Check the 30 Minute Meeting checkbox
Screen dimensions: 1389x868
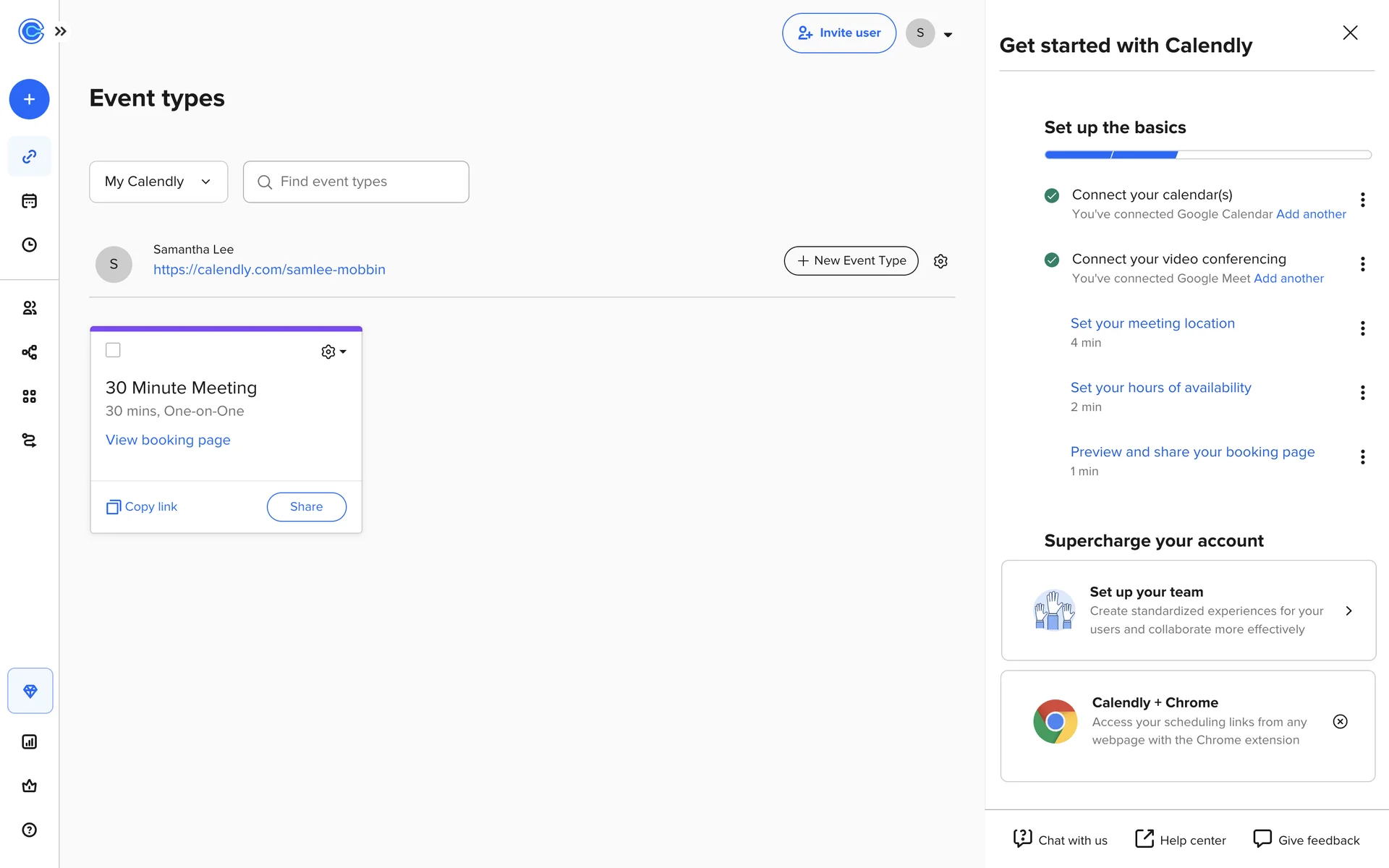[113, 350]
